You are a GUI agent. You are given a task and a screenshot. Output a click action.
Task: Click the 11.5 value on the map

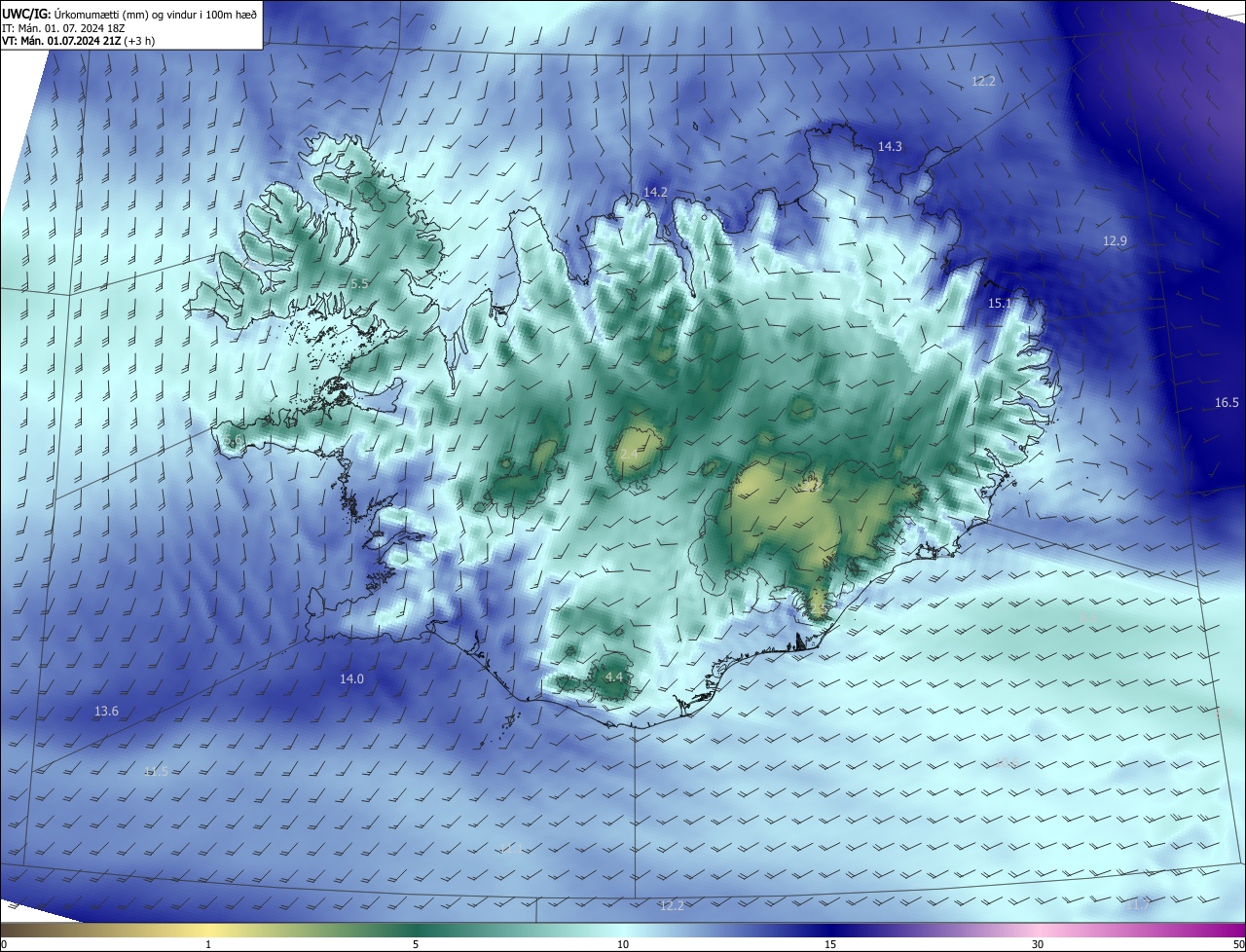click(156, 771)
